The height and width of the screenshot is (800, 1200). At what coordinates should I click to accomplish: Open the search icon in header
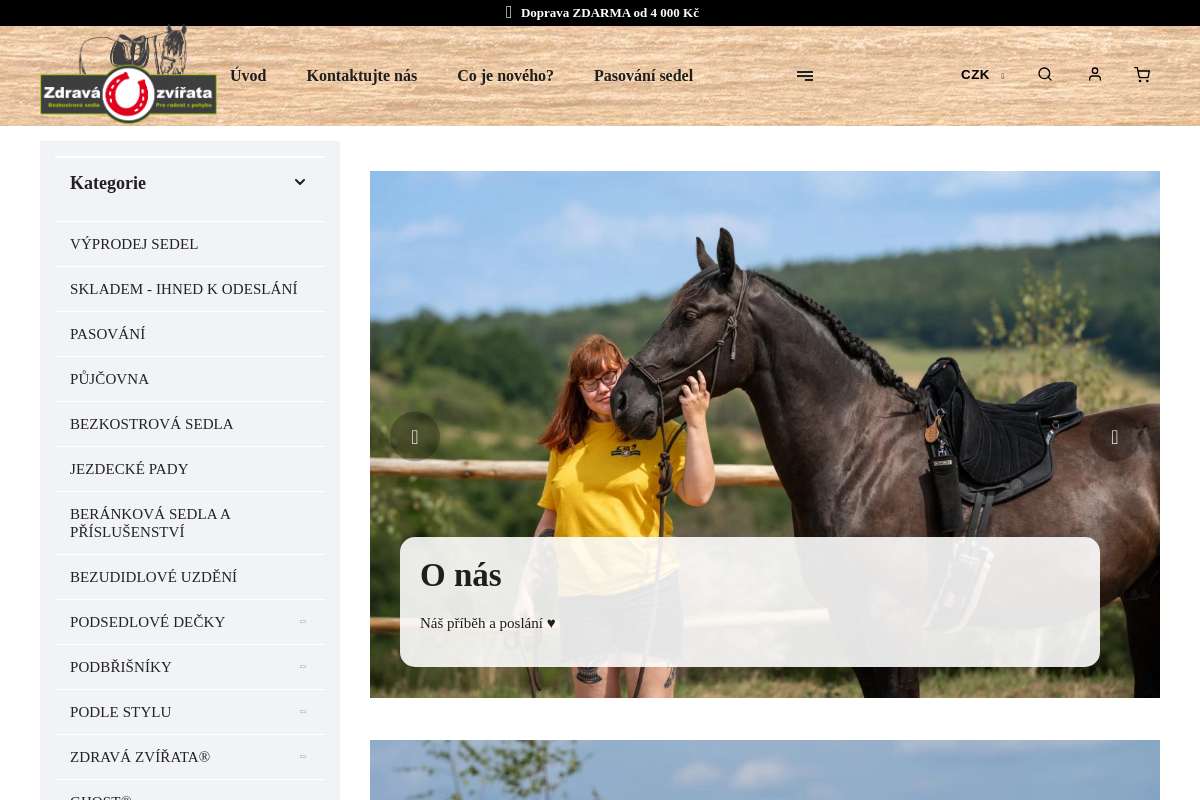click(1045, 75)
